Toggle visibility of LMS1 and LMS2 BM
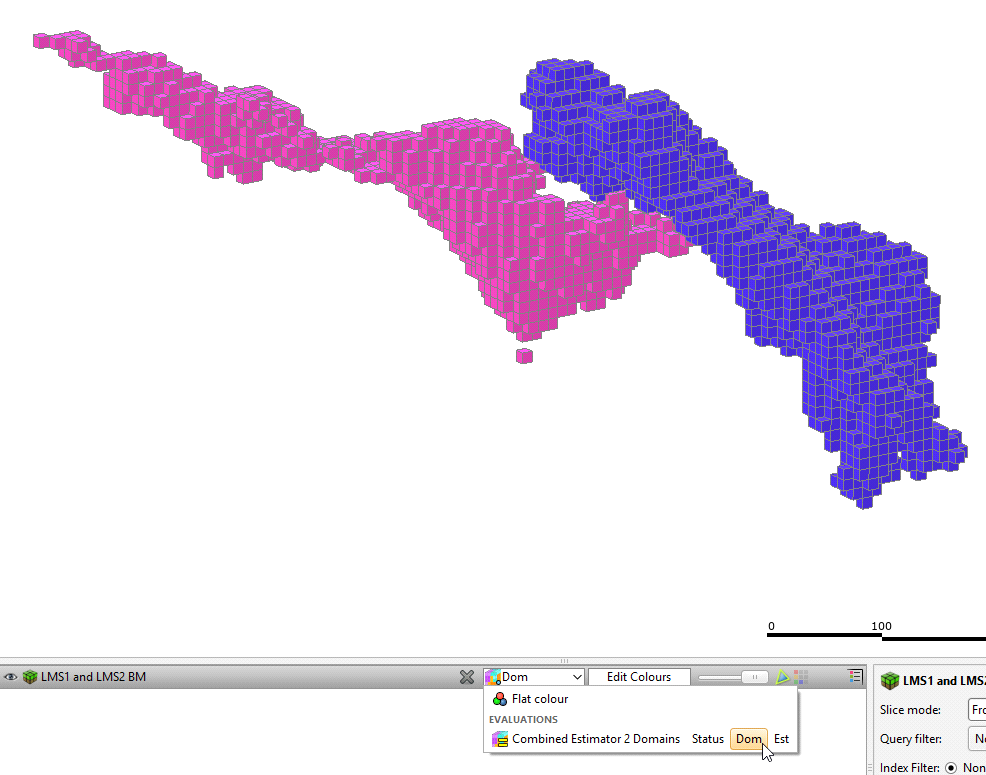 coord(11,677)
